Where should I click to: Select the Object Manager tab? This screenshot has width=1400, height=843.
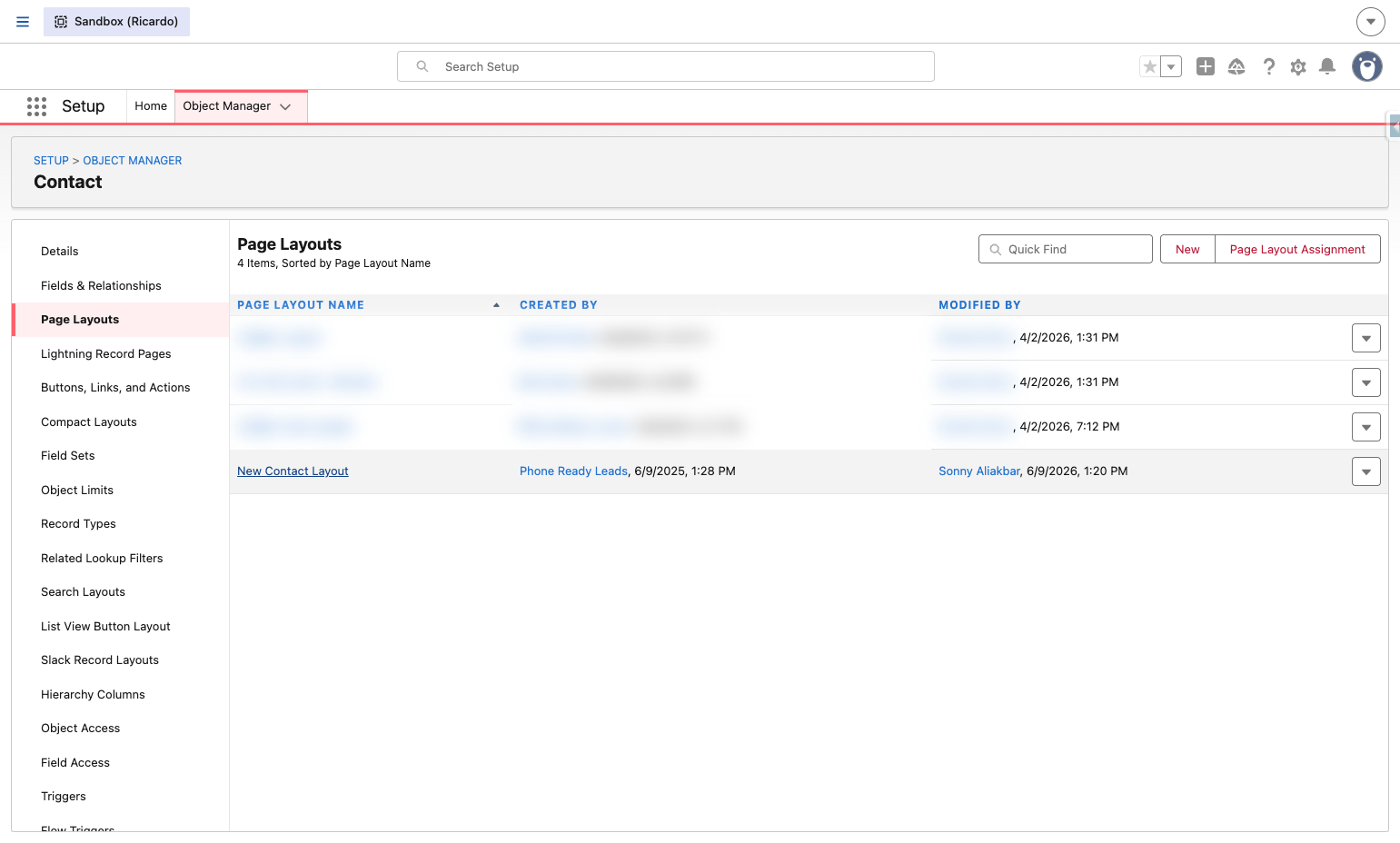[x=227, y=106]
